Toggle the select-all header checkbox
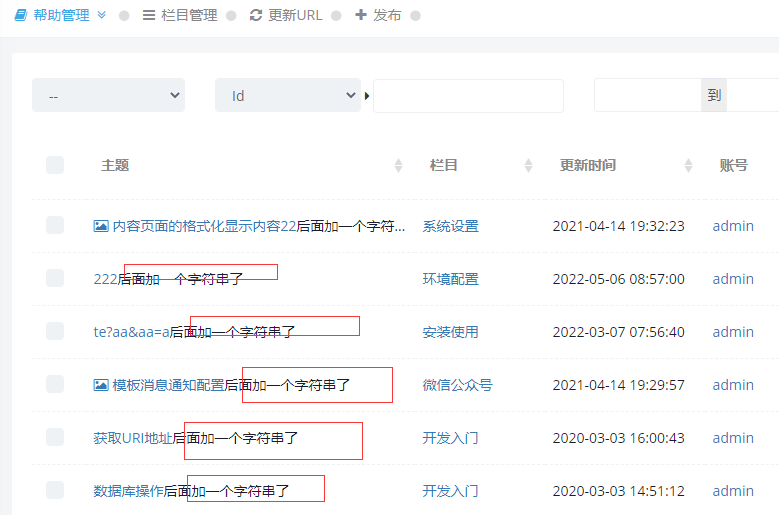 coord(55,165)
